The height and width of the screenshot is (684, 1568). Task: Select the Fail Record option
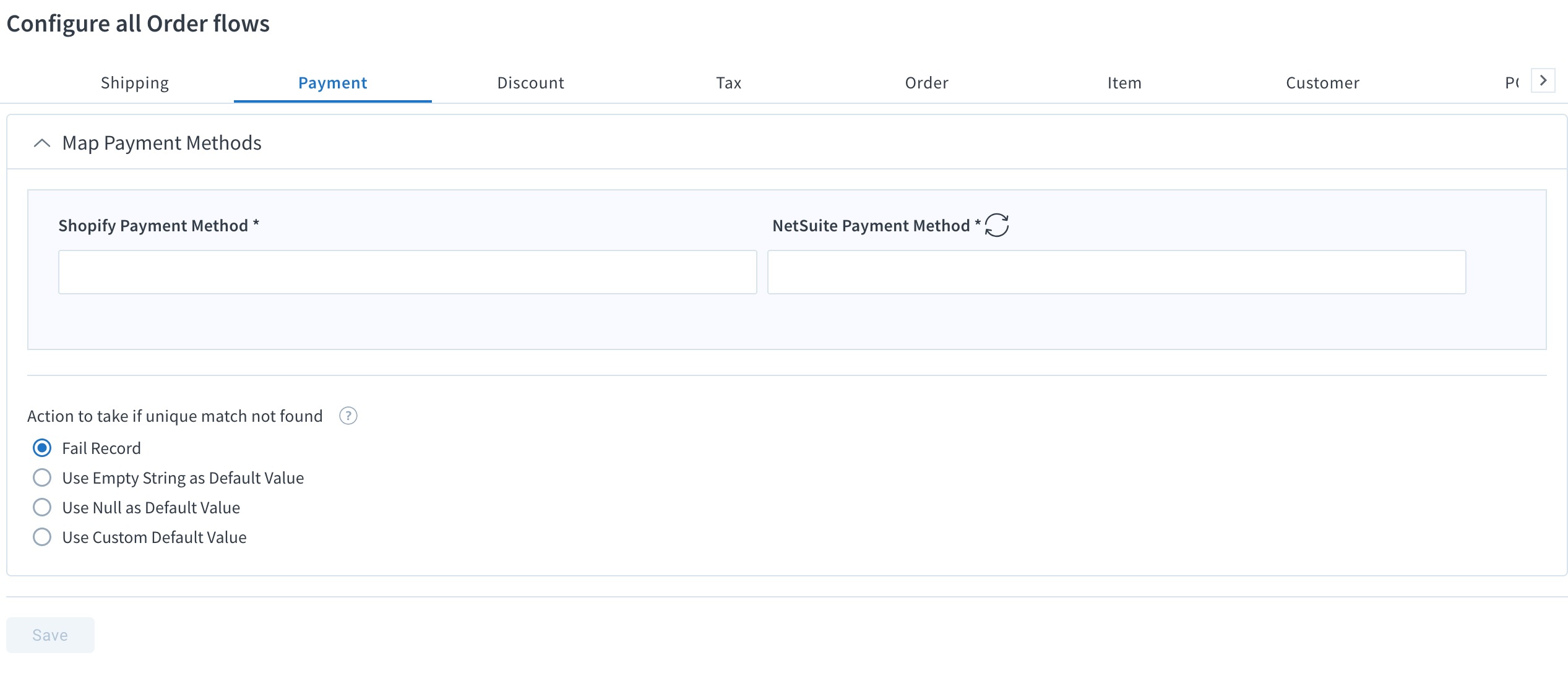(42, 448)
